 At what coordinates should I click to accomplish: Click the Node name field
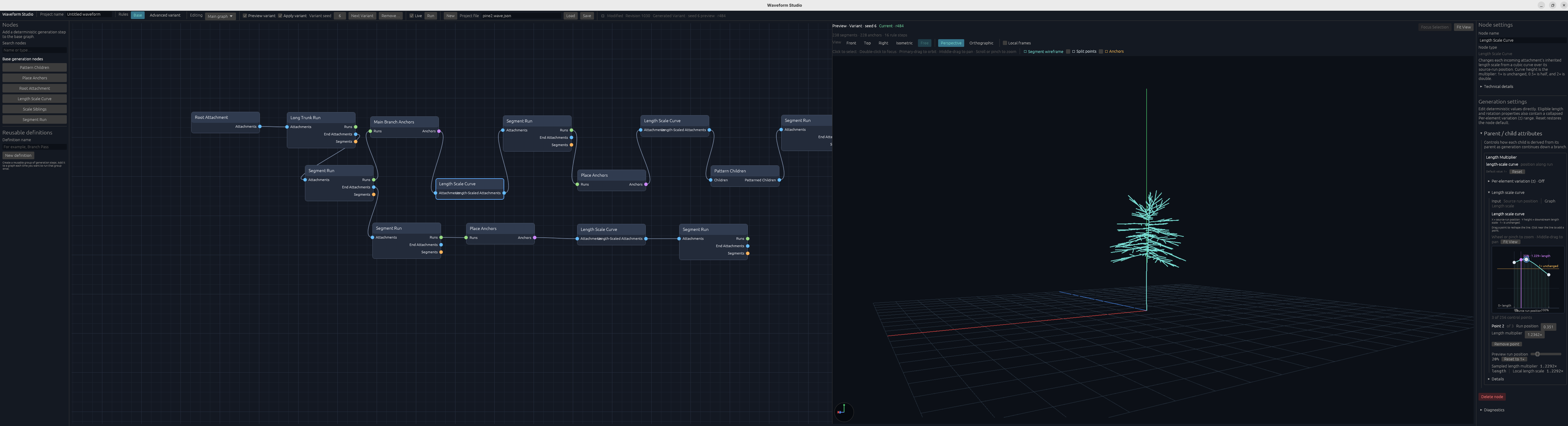tap(1522, 40)
